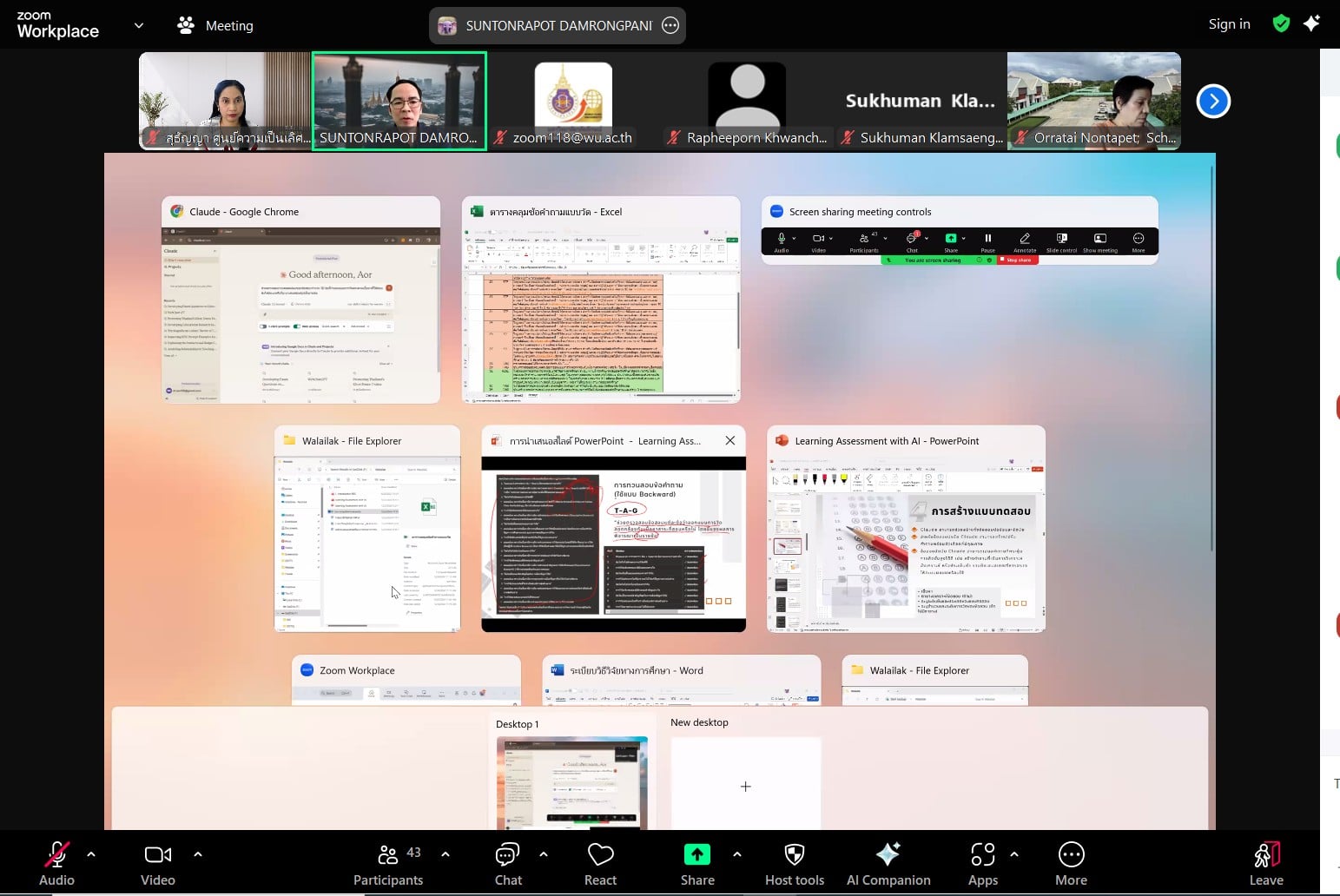Switch to the Zoom Workplace window thumbnail
Screen dimensions: 1340x896
point(406,681)
